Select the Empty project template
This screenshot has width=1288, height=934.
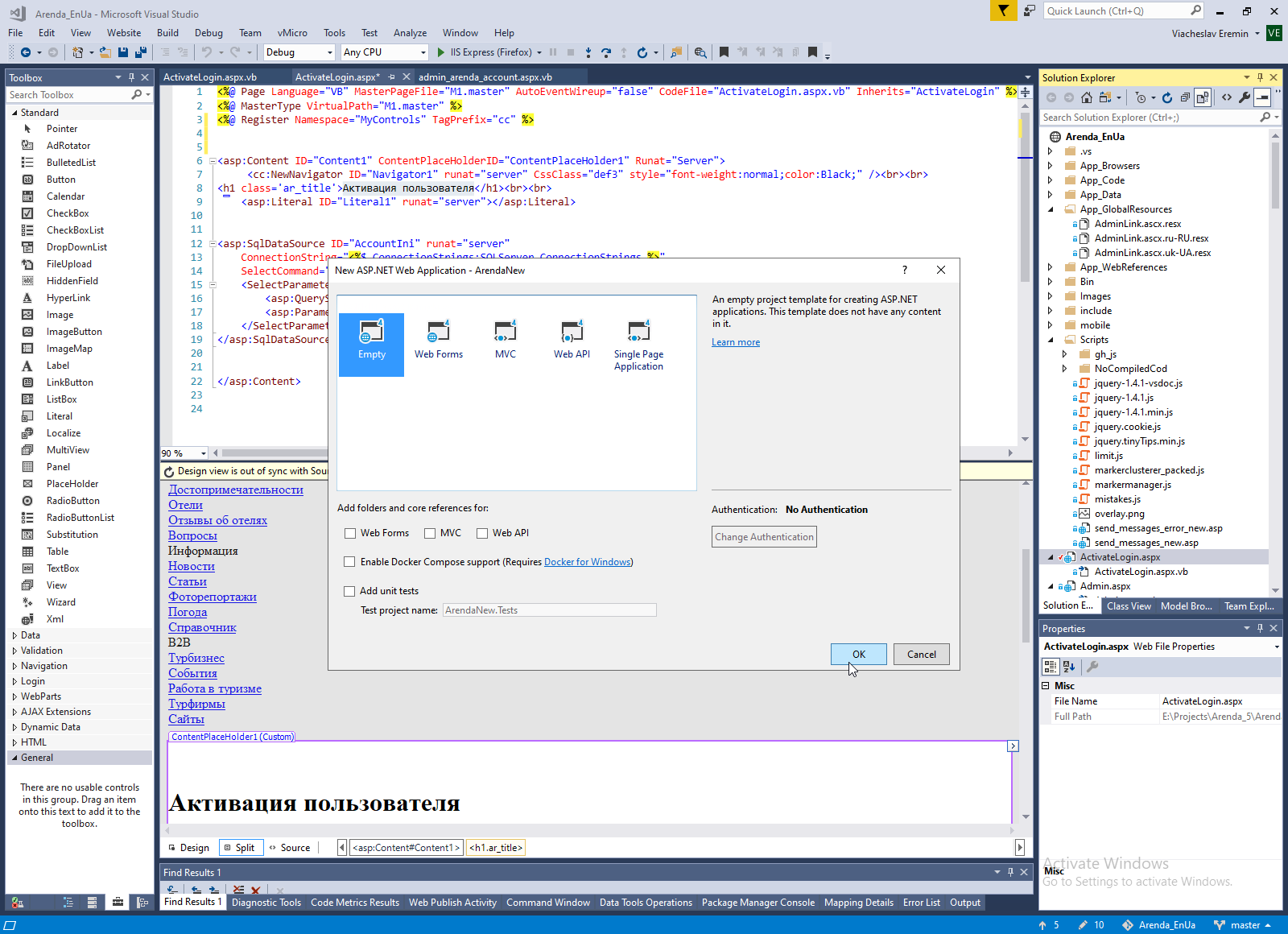tap(371, 344)
